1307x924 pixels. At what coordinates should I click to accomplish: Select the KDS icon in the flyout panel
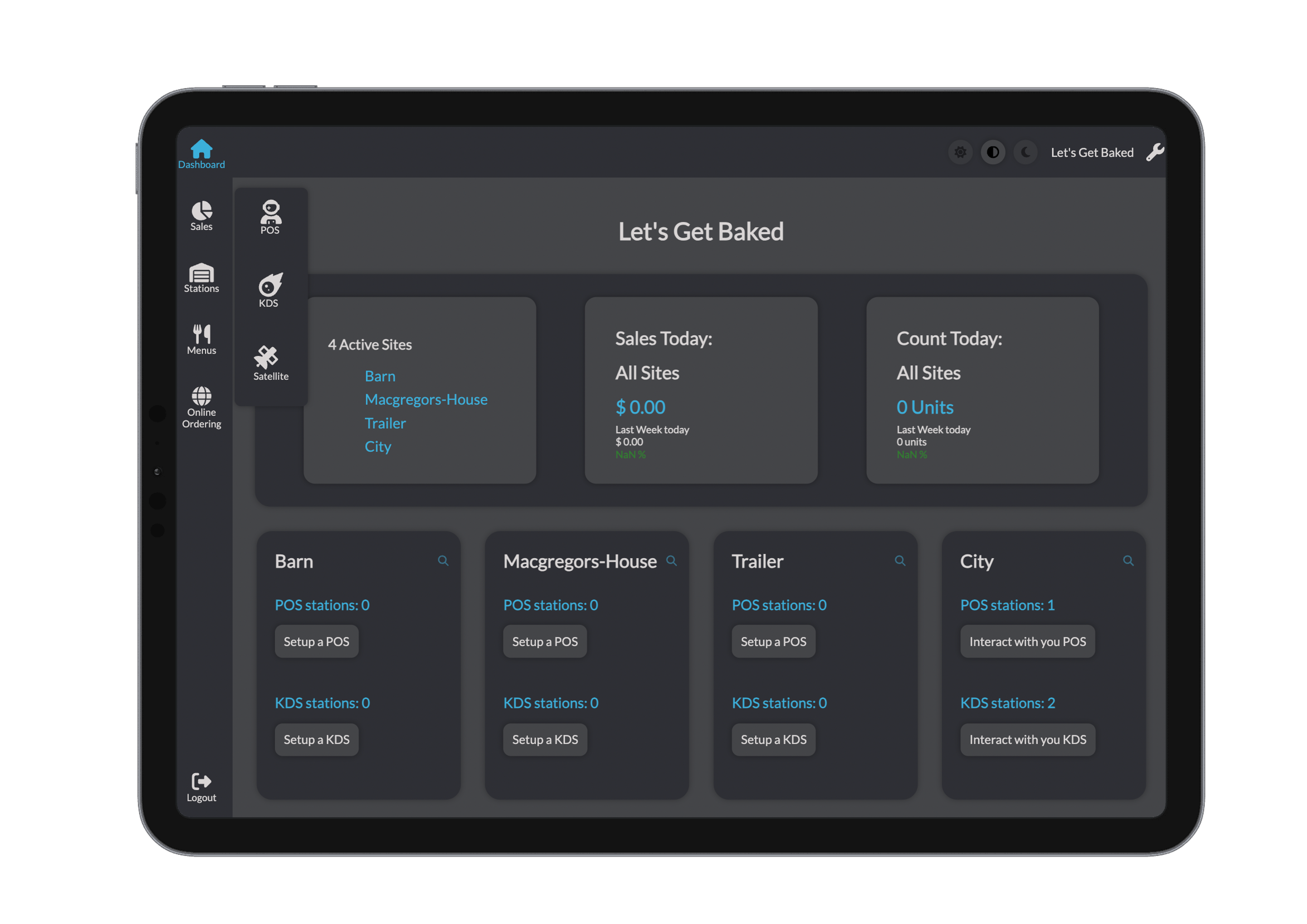pos(269,289)
